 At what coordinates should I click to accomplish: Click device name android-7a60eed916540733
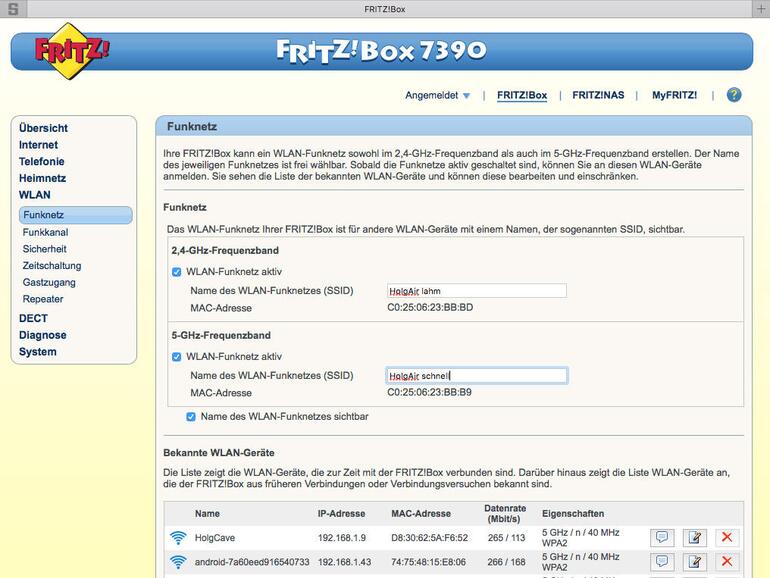pos(252,562)
